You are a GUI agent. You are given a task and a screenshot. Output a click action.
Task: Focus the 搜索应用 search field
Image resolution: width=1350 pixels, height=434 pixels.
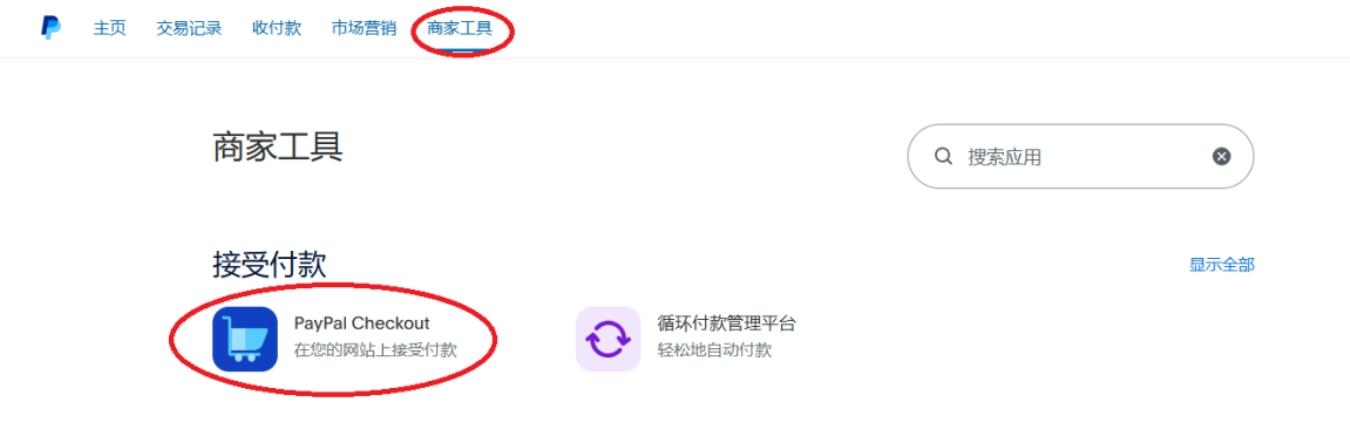[x=1080, y=157]
